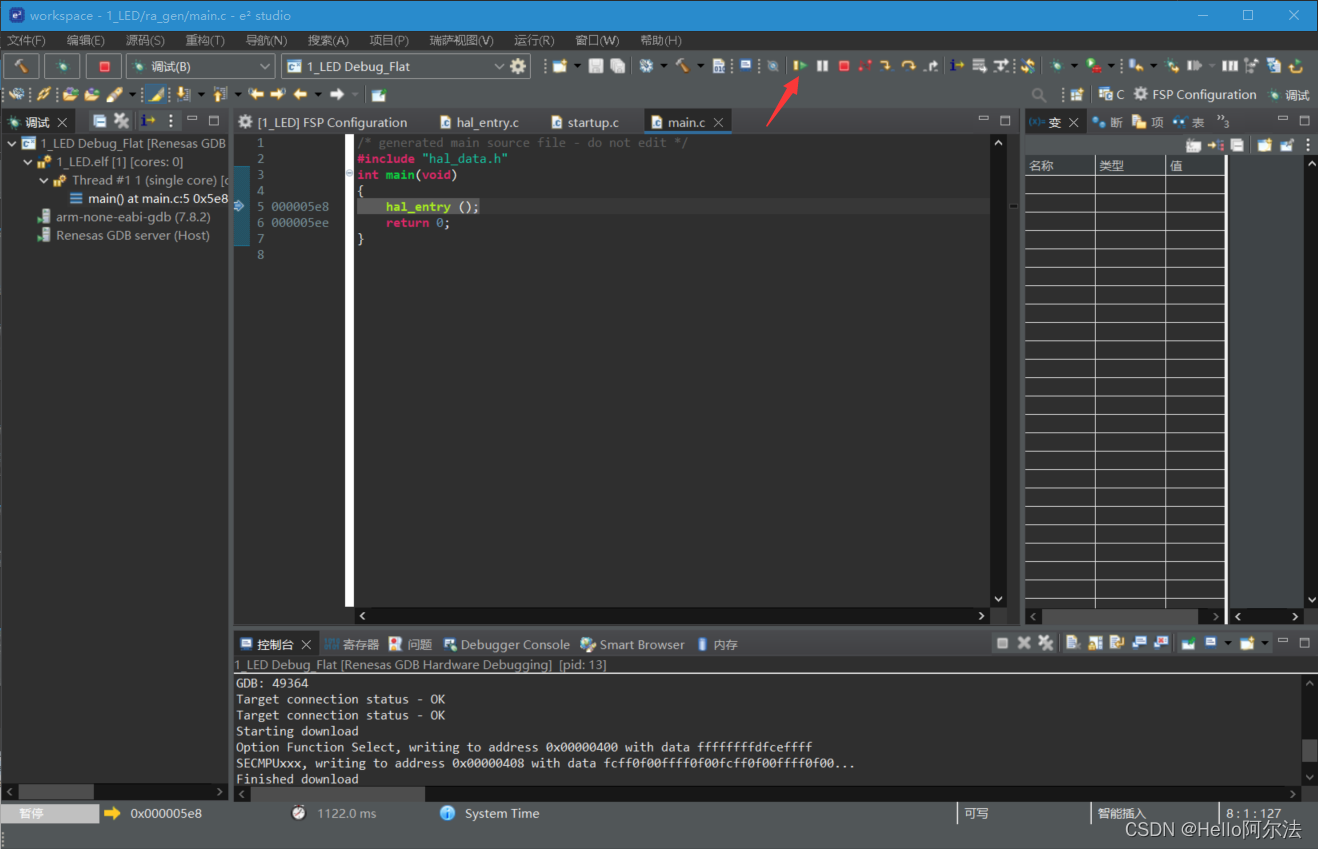
Task: Resume program execution with the green arrow
Action: point(801,65)
